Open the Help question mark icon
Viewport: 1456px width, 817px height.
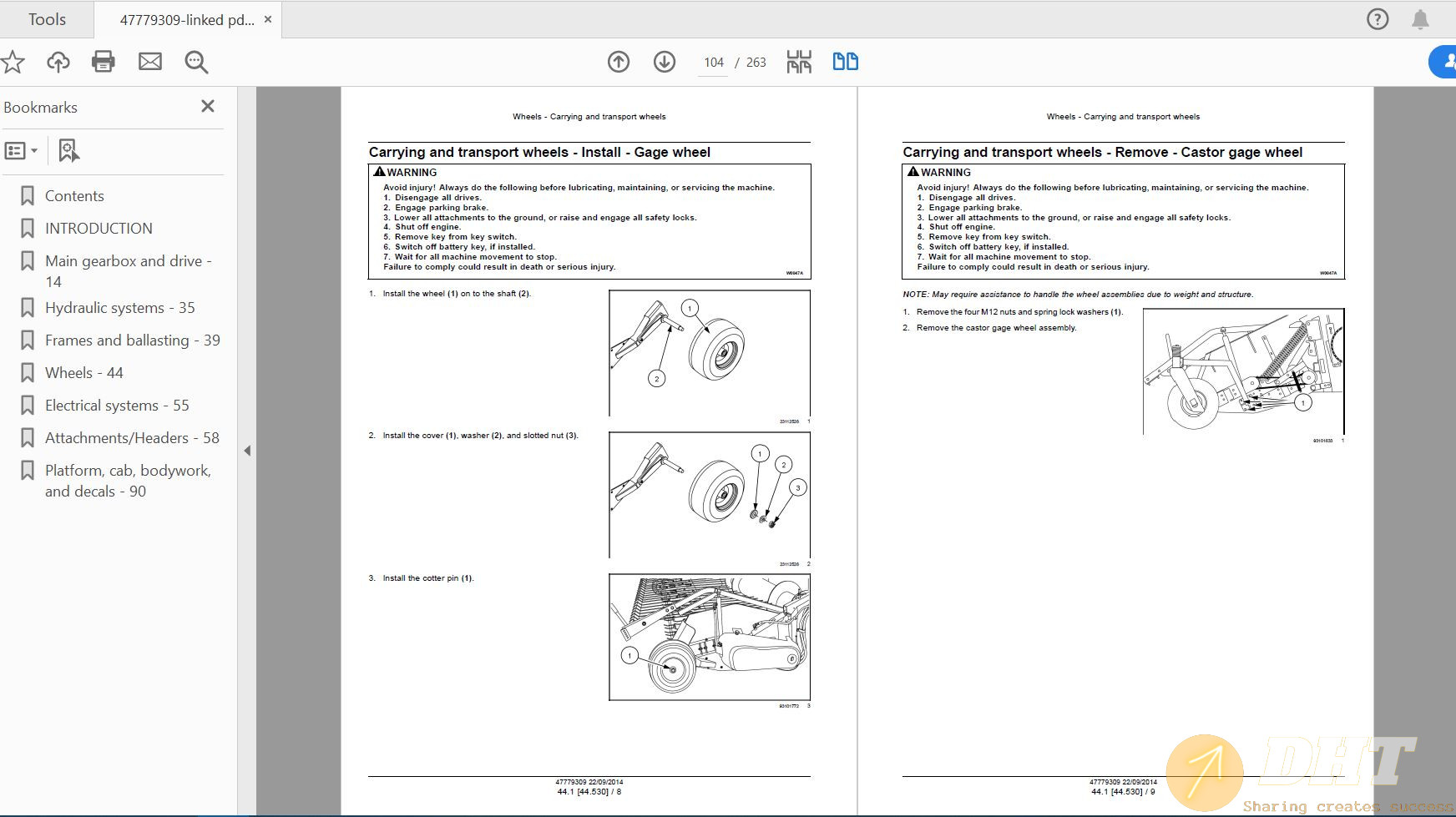[x=1378, y=19]
